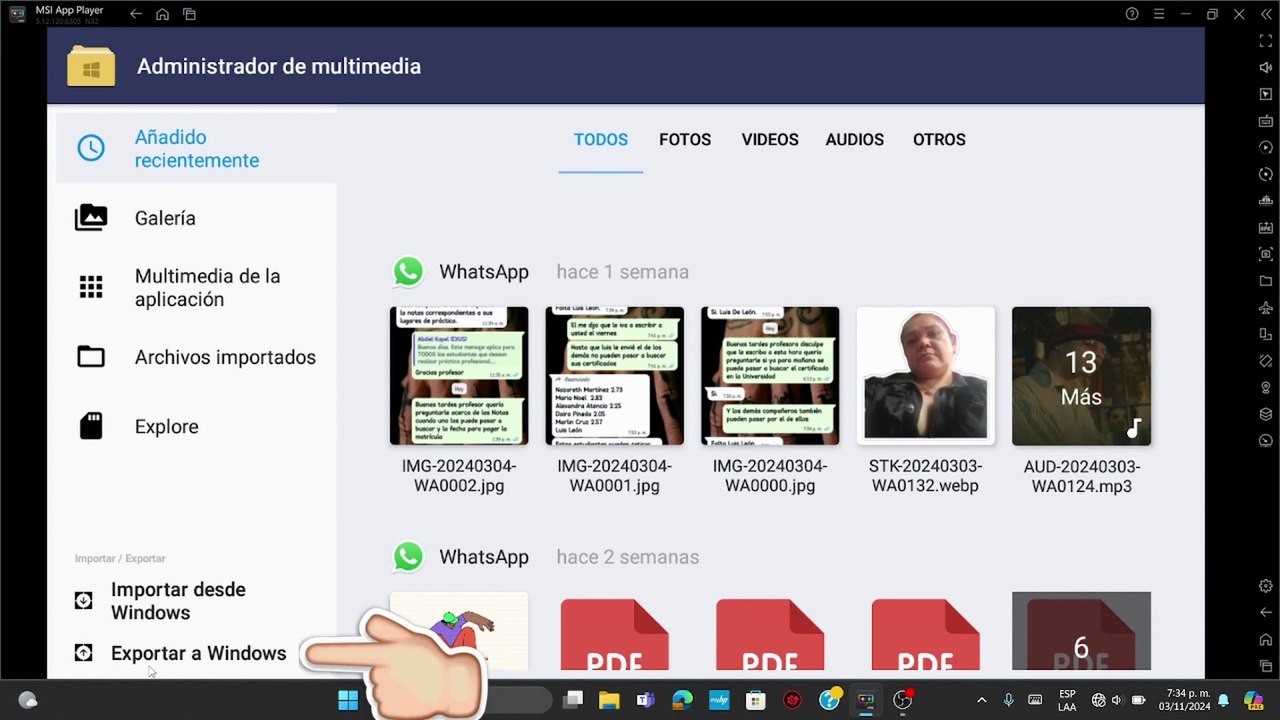
Task: Go to Archivos importados
Action: click(196, 357)
